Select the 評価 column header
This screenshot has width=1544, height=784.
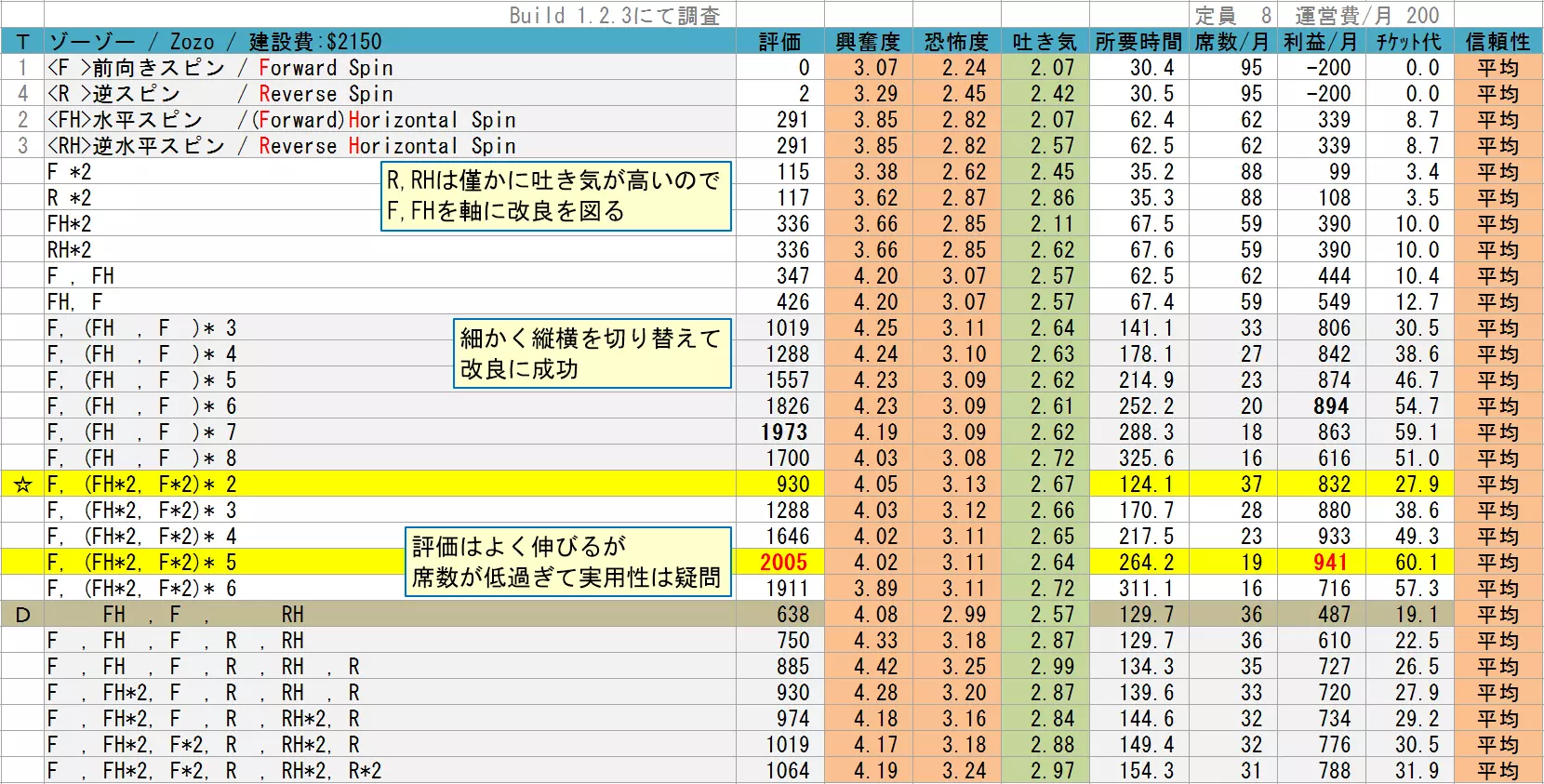(x=779, y=42)
